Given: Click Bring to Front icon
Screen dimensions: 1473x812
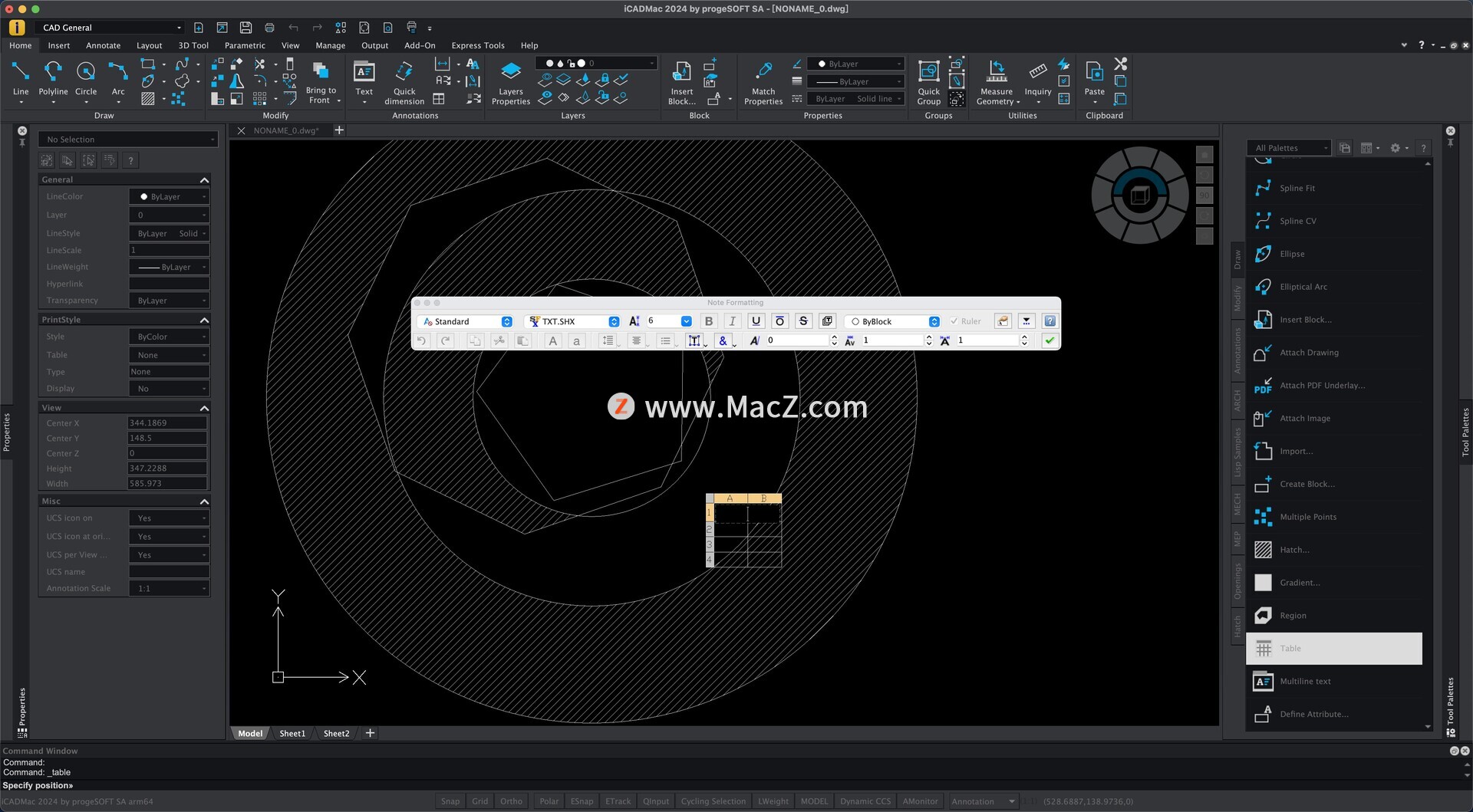Looking at the screenshot, I should click(x=321, y=72).
